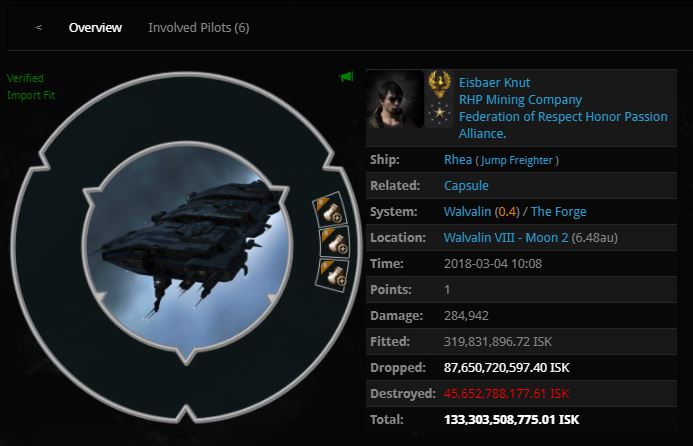
Task: Open Eisbaer Knut's pilot portrait
Action: (x=395, y=99)
